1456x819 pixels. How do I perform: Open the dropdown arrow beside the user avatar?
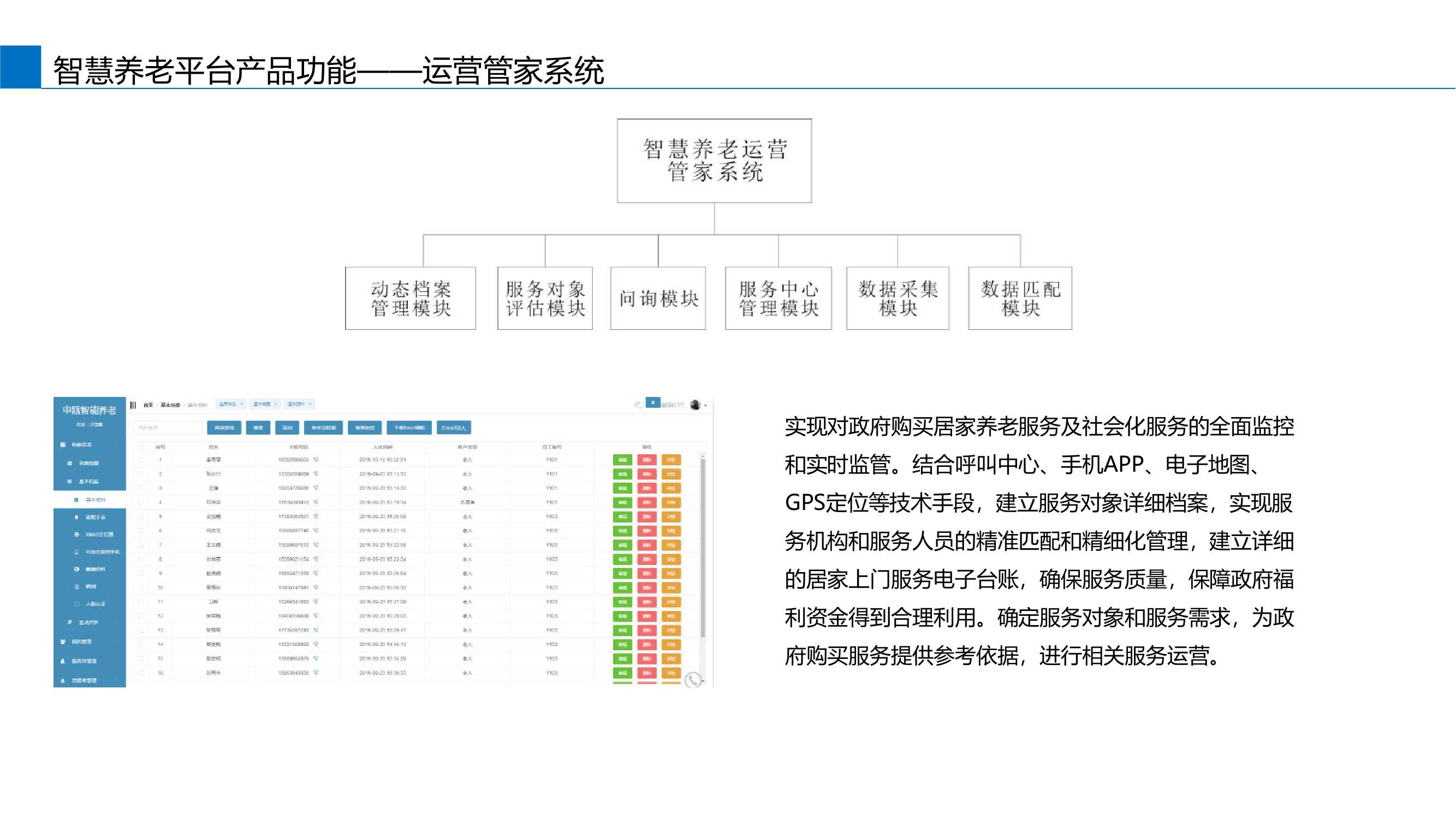(x=705, y=405)
